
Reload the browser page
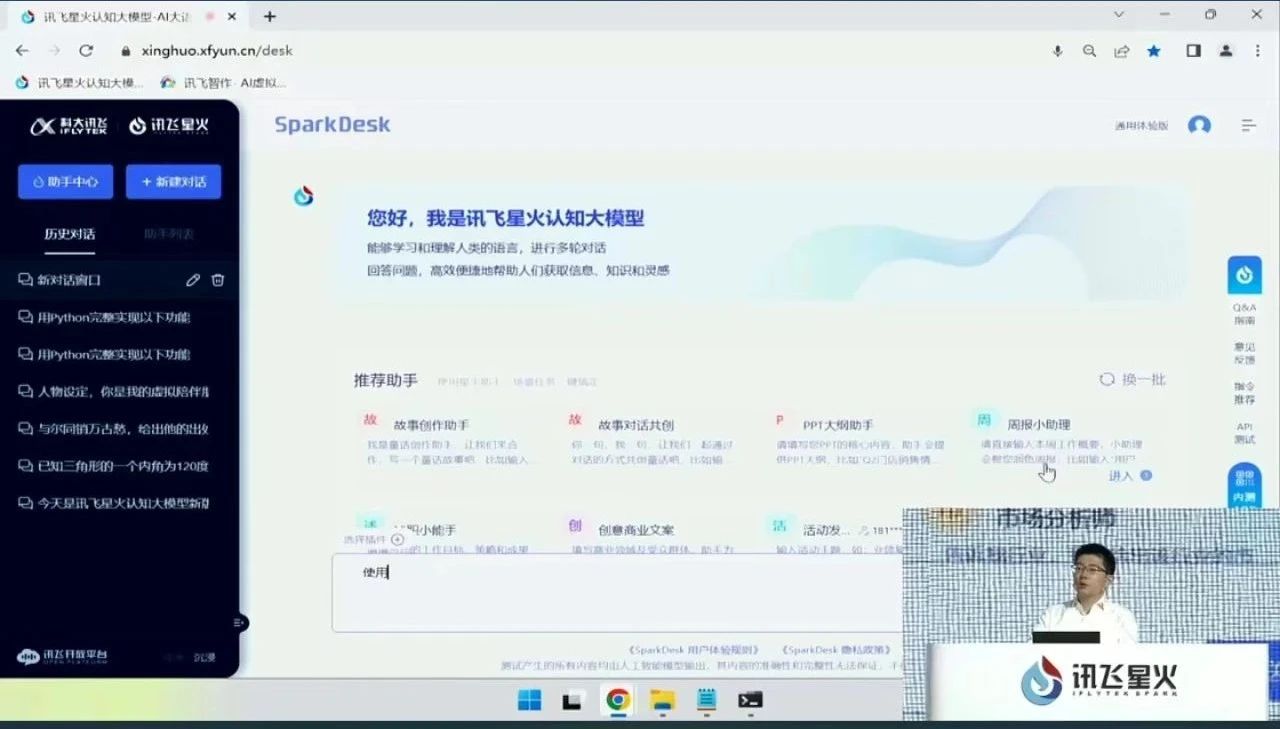pos(86,50)
